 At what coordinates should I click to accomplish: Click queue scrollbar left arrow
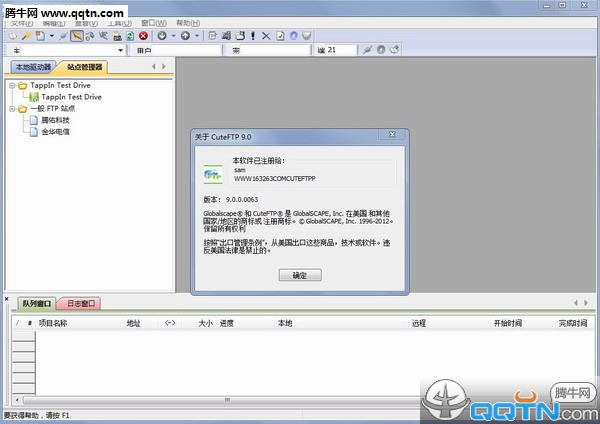pos(17,400)
